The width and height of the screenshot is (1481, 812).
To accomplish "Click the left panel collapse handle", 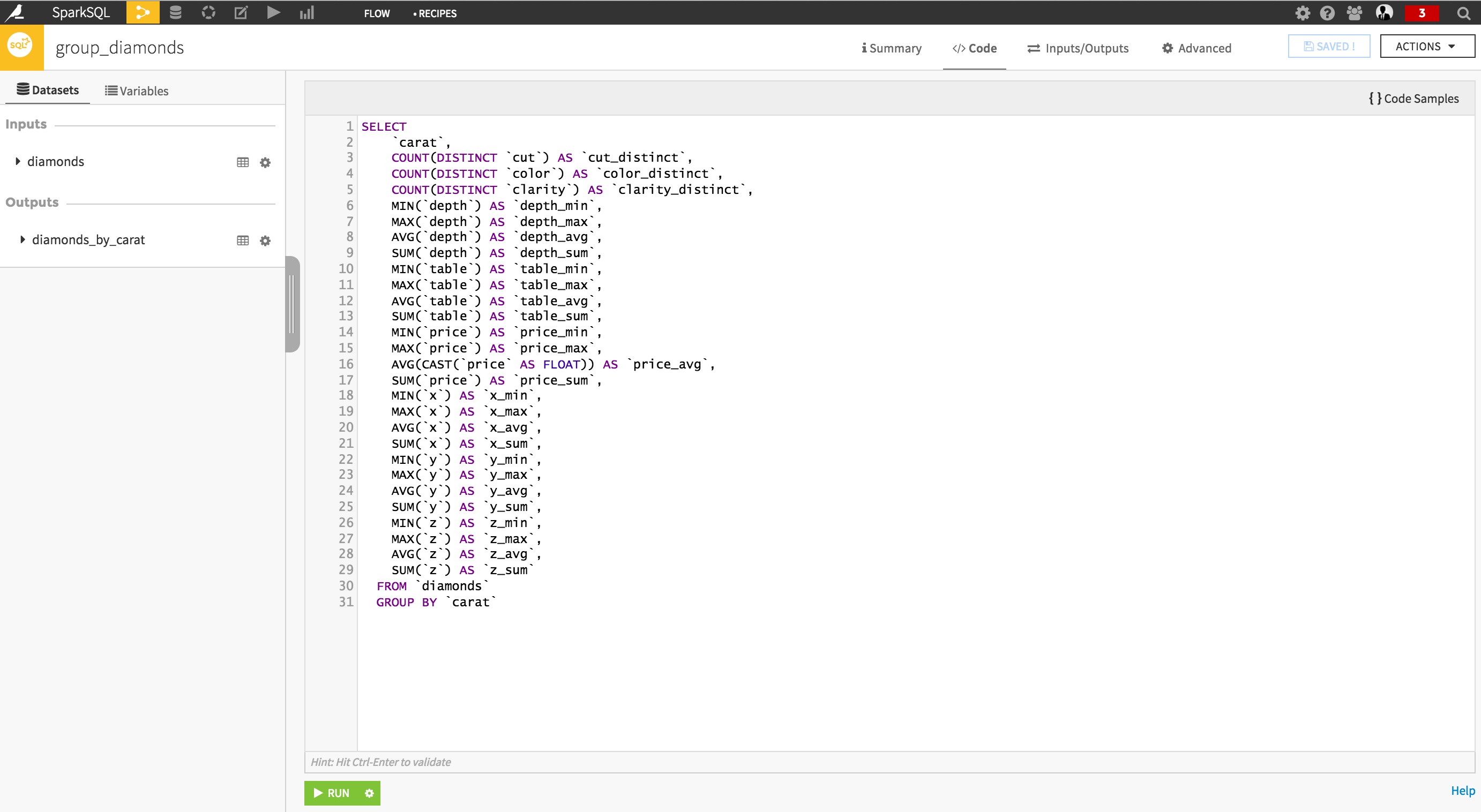I will click(x=293, y=304).
